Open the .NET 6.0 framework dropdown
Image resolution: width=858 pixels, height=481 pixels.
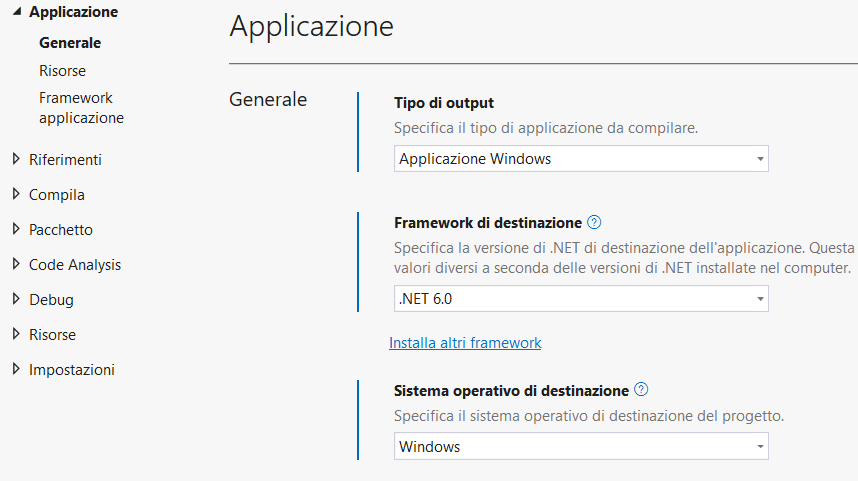point(580,298)
